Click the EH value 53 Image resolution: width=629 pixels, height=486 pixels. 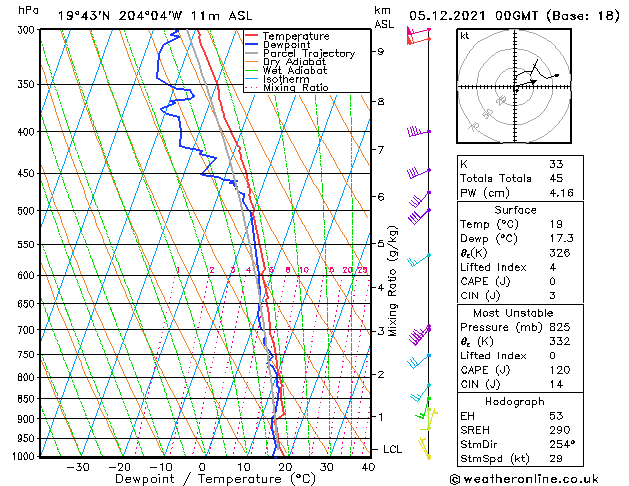click(x=556, y=416)
